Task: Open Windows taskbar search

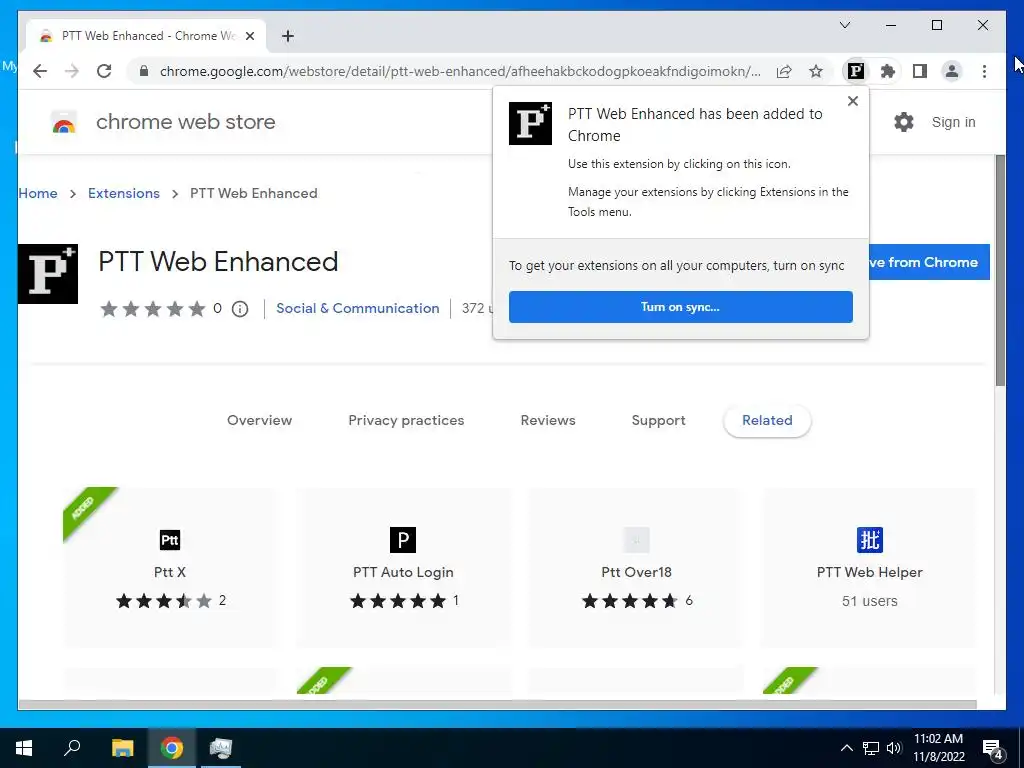Action: [72, 748]
